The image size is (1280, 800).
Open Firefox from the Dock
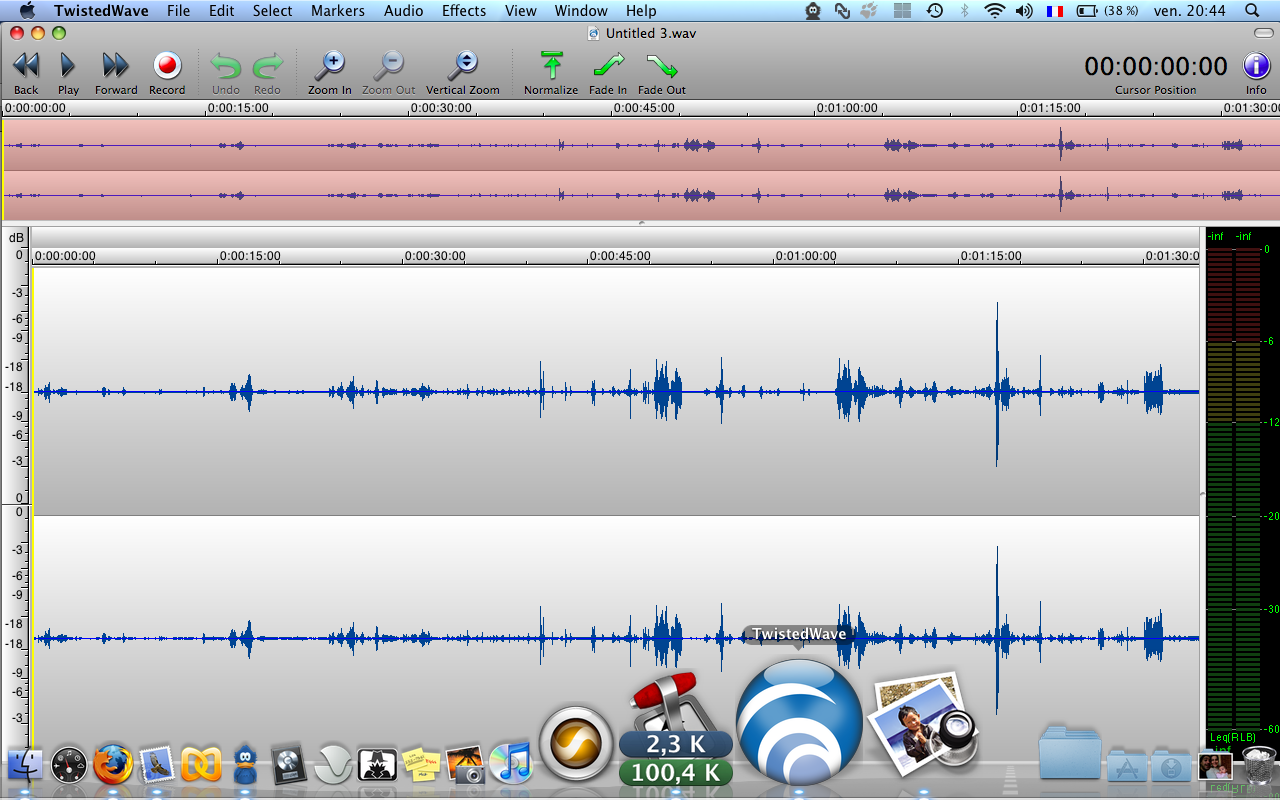coord(113,765)
